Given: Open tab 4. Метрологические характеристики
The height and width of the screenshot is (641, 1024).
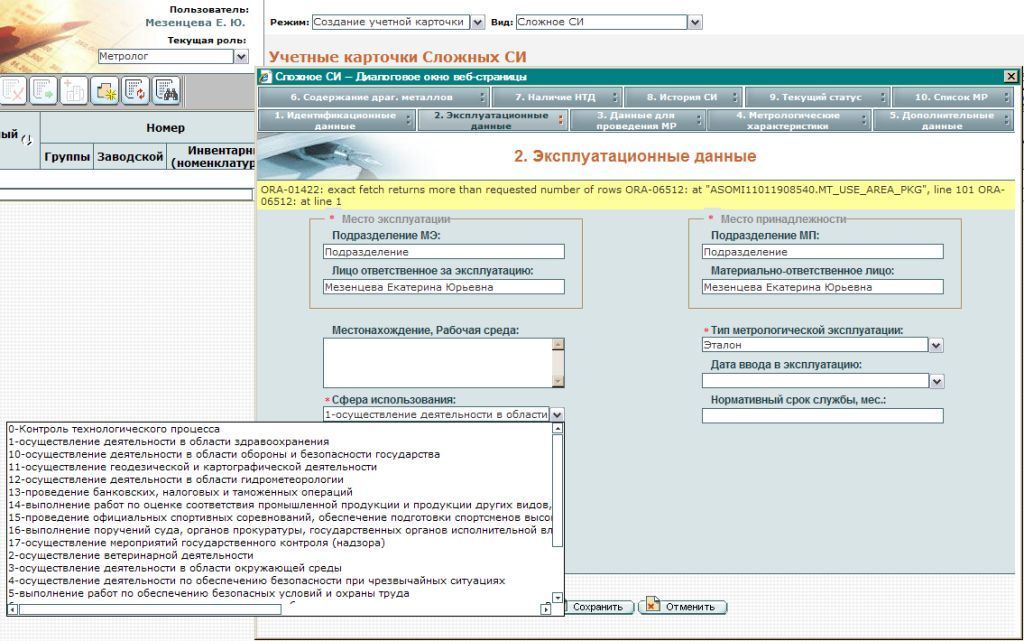Looking at the screenshot, I should (x=788, y=120).
